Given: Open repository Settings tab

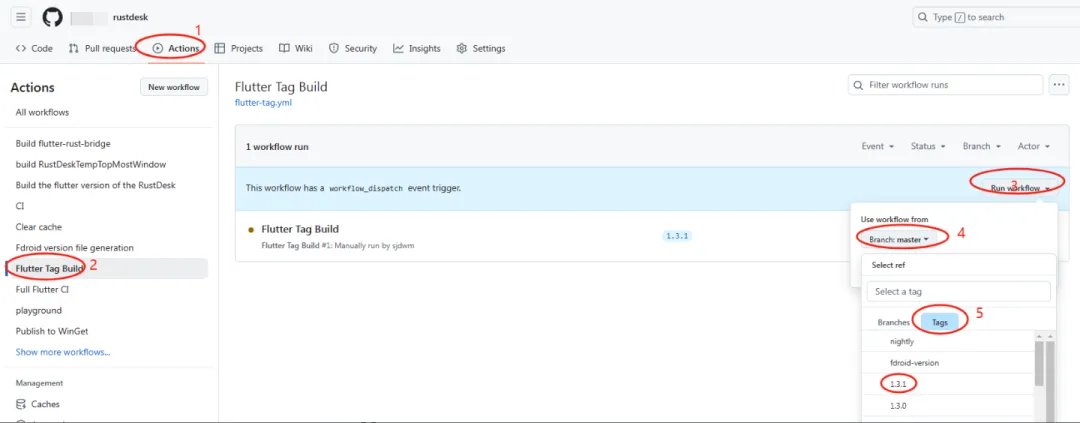Looking at the screenshot, I should click(481, 48).
